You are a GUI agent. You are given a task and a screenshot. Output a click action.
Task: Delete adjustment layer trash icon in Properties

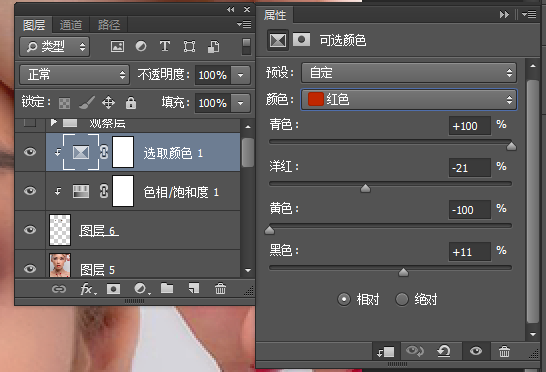coord(504,351)
